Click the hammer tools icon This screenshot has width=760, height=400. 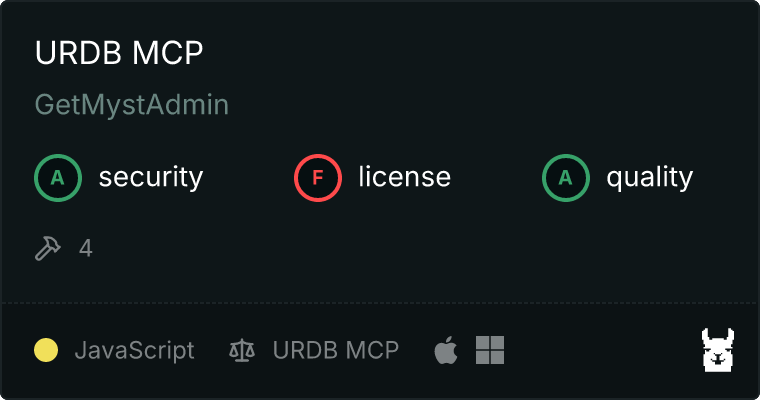tap(48, 248)
